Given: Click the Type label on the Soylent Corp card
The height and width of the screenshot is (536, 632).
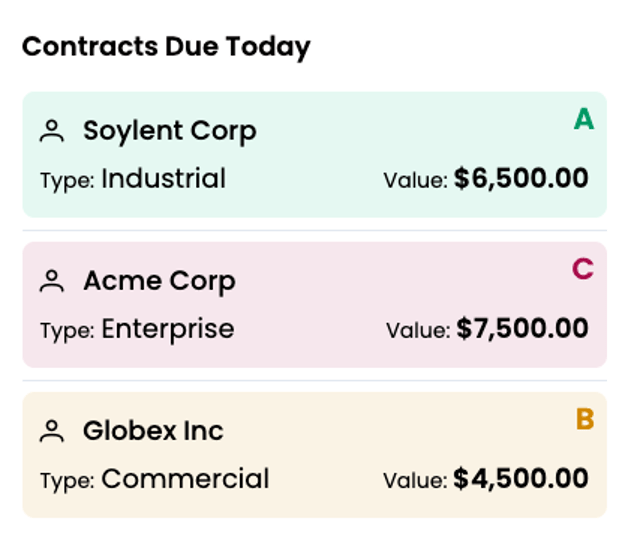Looking at the screenshot, I should click(67, 181).
